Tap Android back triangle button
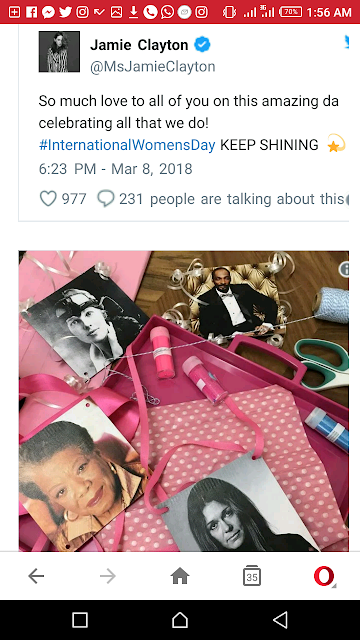The height and width of the screenshot is (640, 360). (280, 620)
